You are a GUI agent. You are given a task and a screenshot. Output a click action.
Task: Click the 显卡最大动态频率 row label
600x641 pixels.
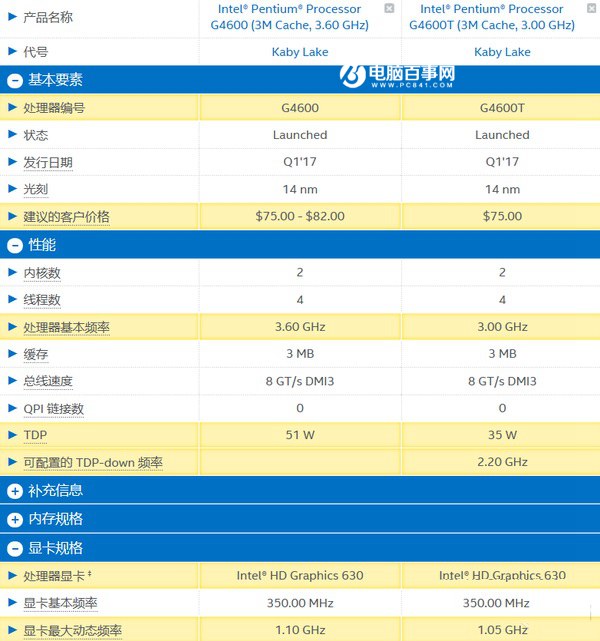(72, 630)
